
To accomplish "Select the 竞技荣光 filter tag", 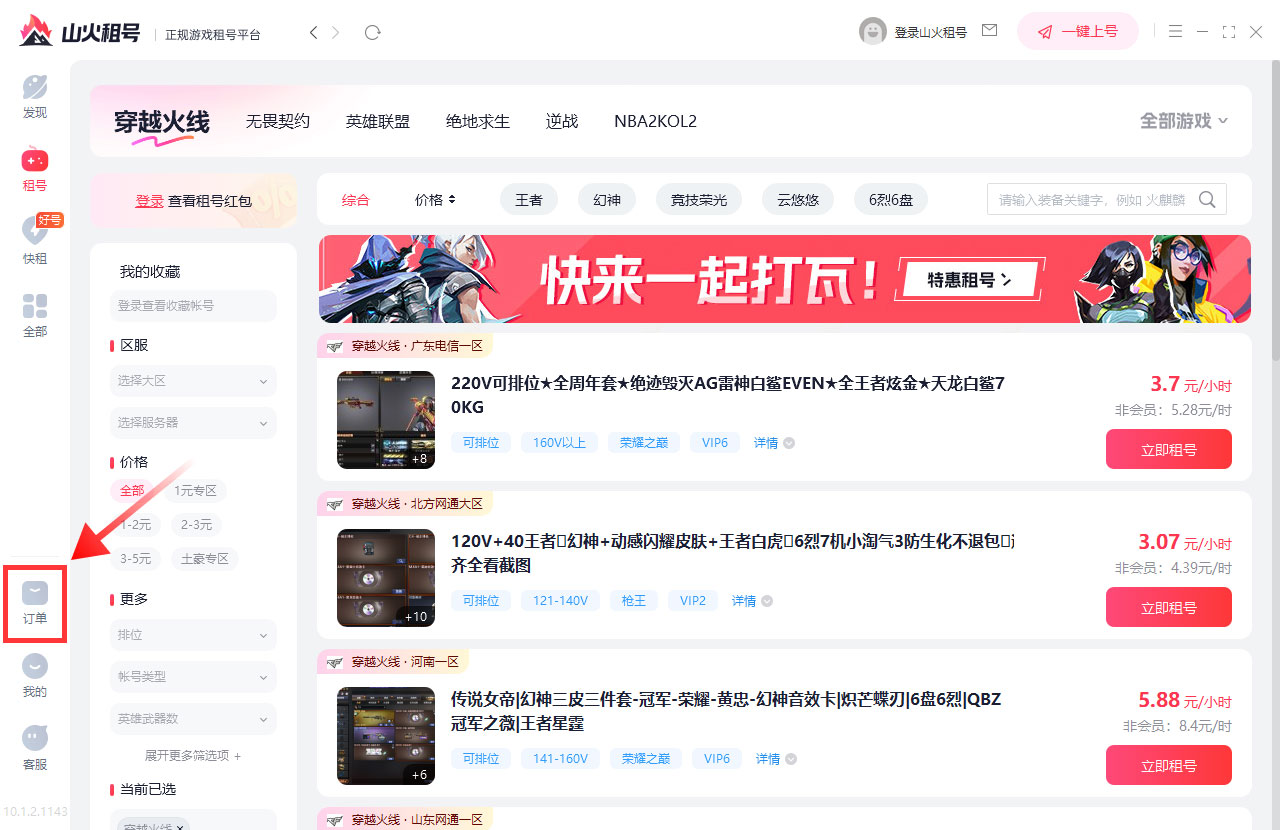I will point(699,200).
